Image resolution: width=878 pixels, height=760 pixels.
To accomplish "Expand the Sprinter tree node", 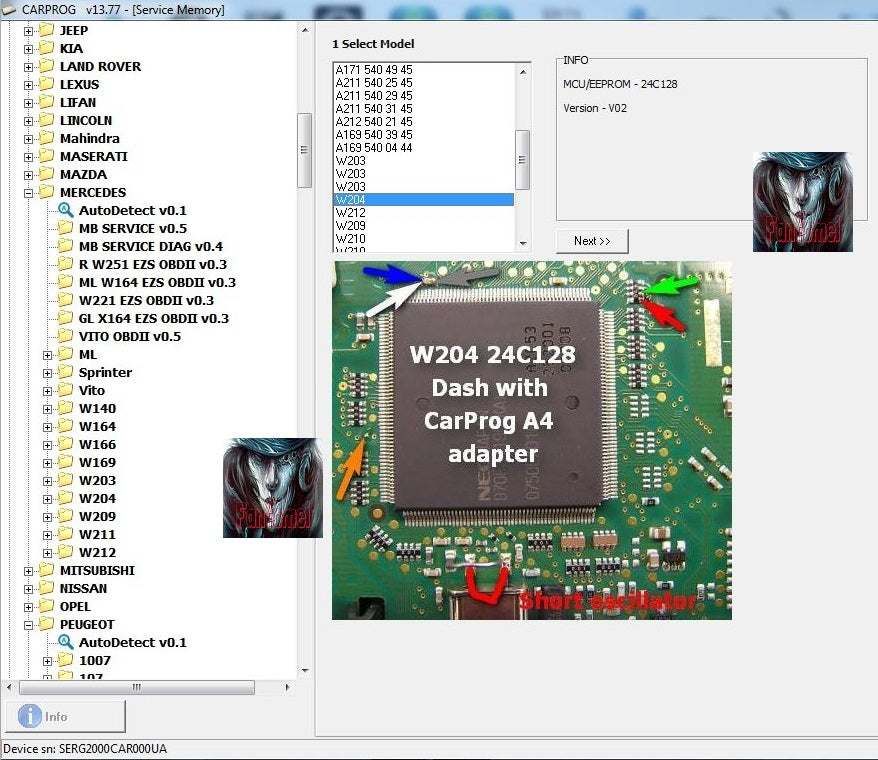I will click(x=48, y=372).
